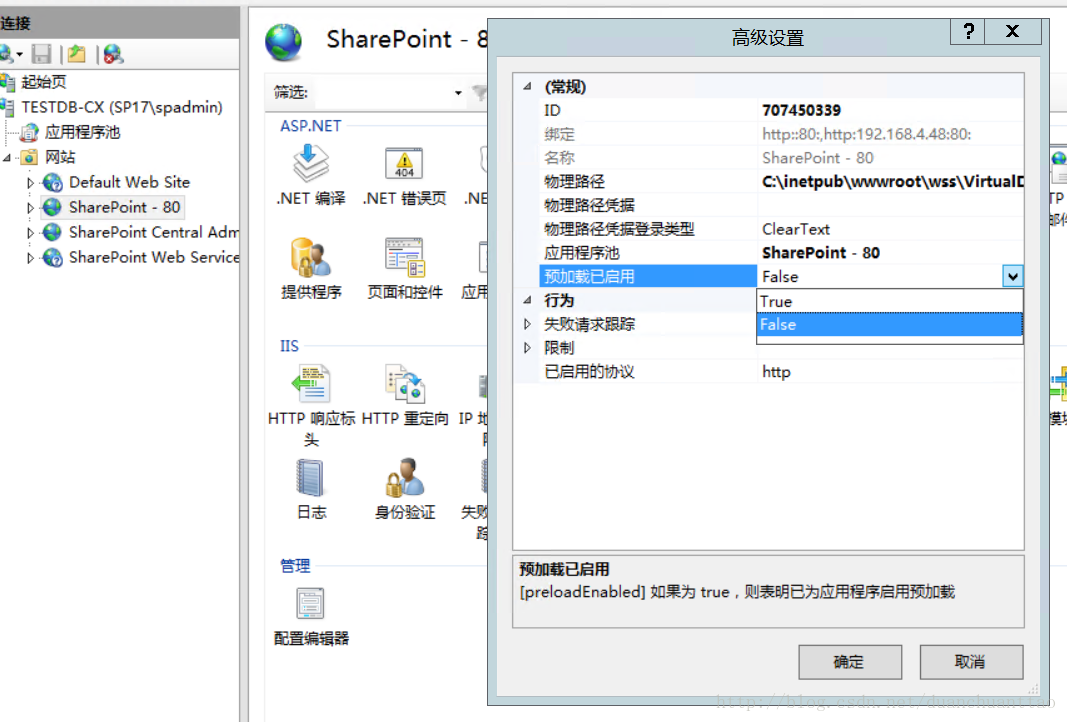1067x722 pixels.
Task: Select the 名称 property row
Action: 782,158
